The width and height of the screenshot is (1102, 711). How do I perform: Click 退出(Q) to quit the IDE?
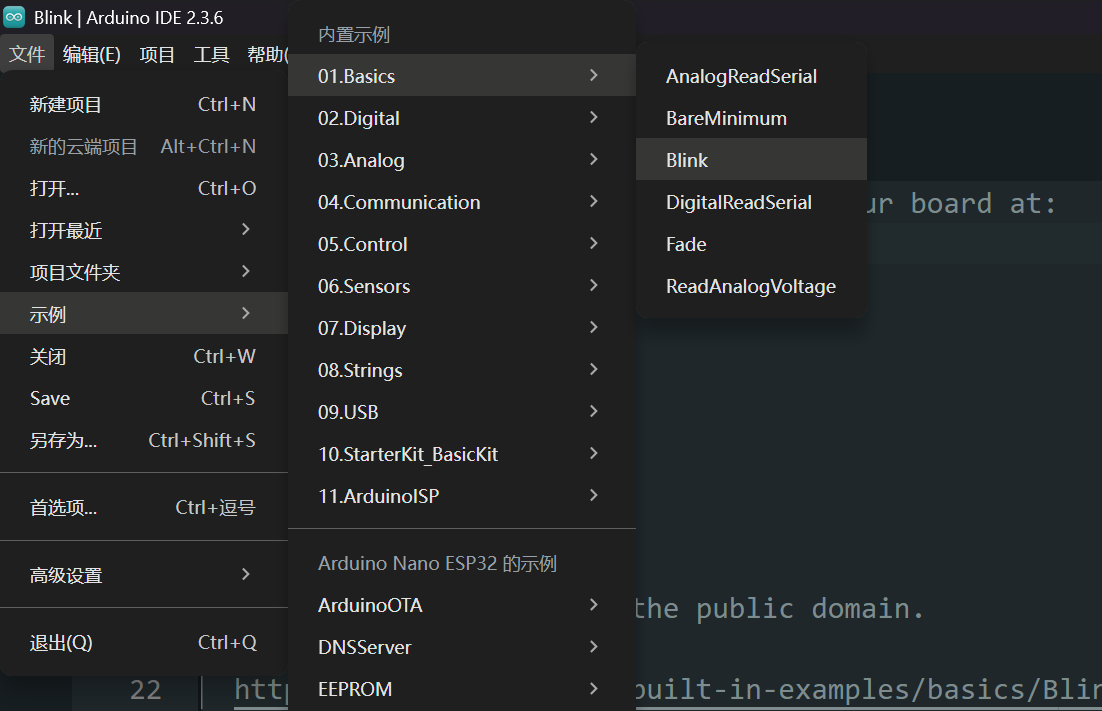click(62, 643)
